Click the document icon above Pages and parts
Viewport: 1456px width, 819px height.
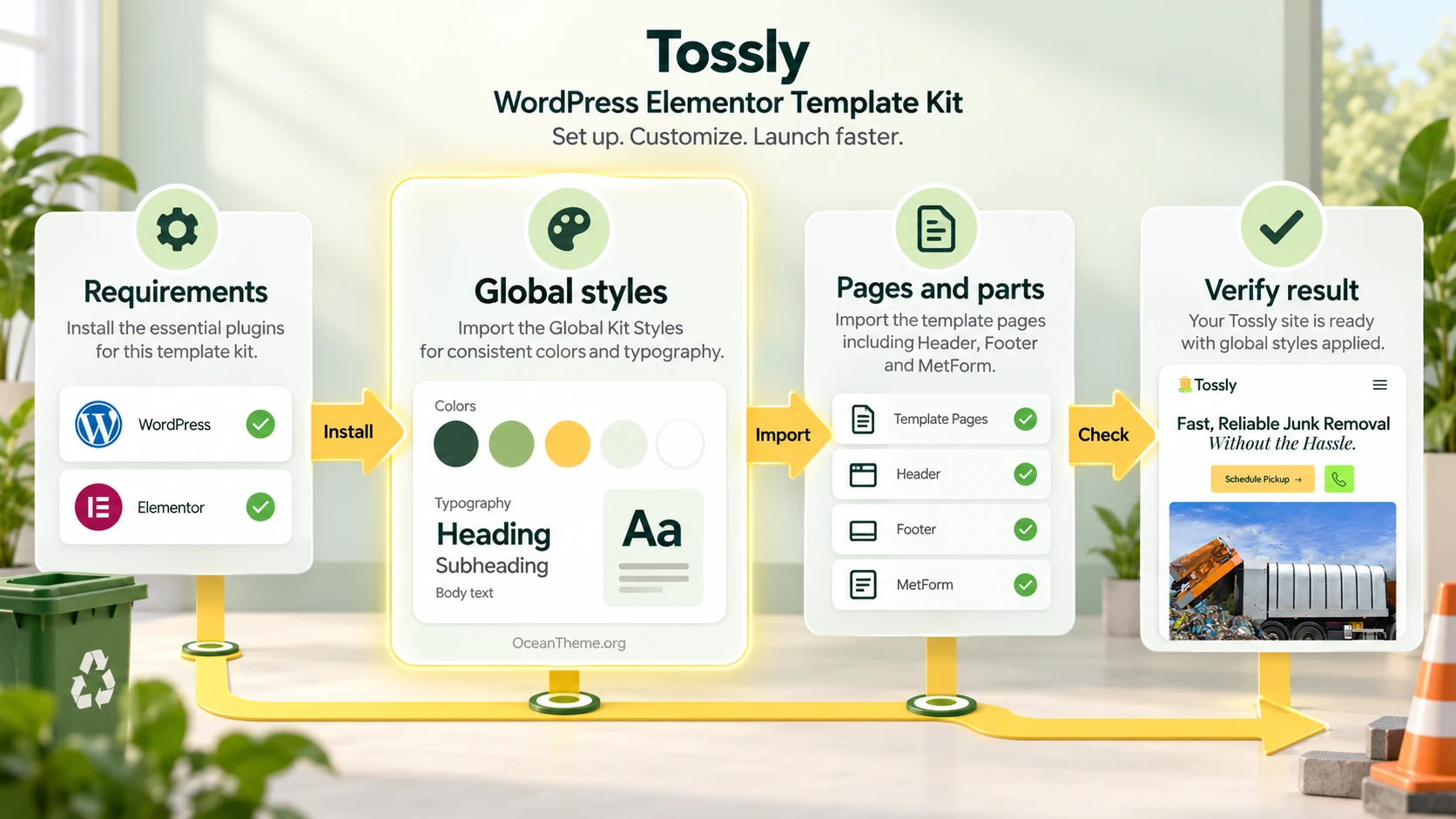936,229
